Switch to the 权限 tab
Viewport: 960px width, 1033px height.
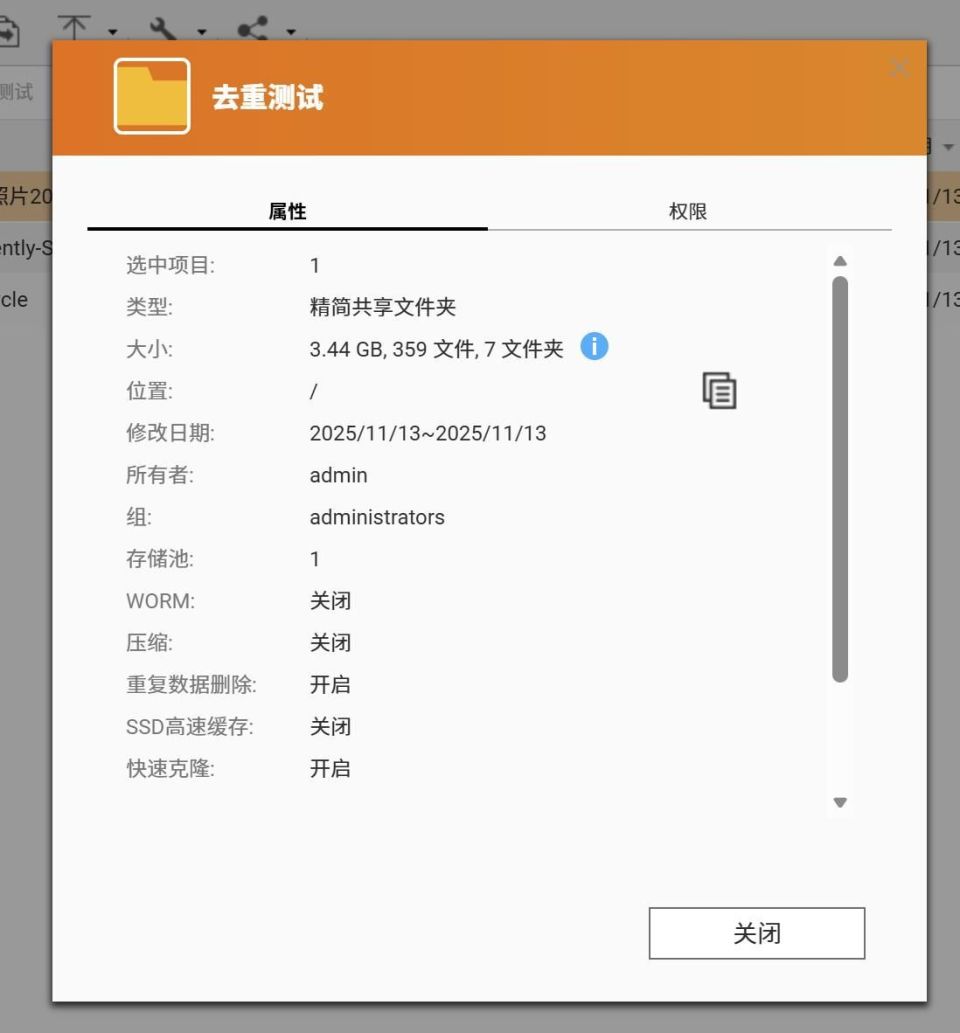click(688, 211)
